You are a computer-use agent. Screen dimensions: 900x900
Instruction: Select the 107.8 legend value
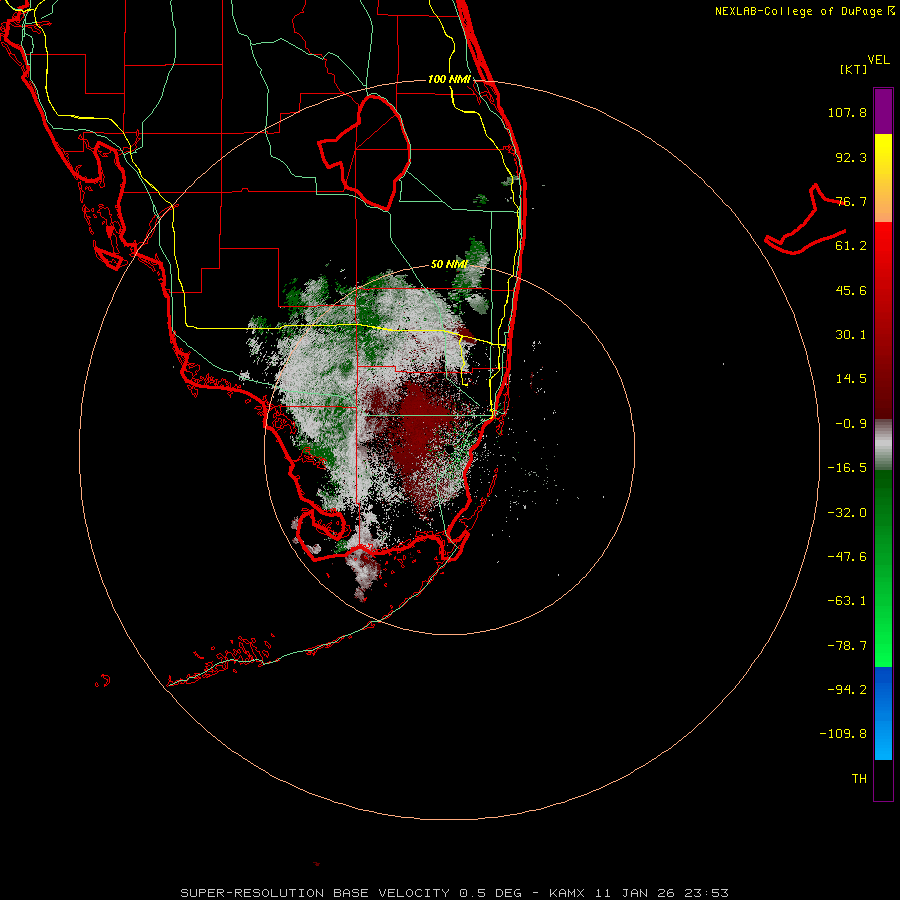(847, 112)
